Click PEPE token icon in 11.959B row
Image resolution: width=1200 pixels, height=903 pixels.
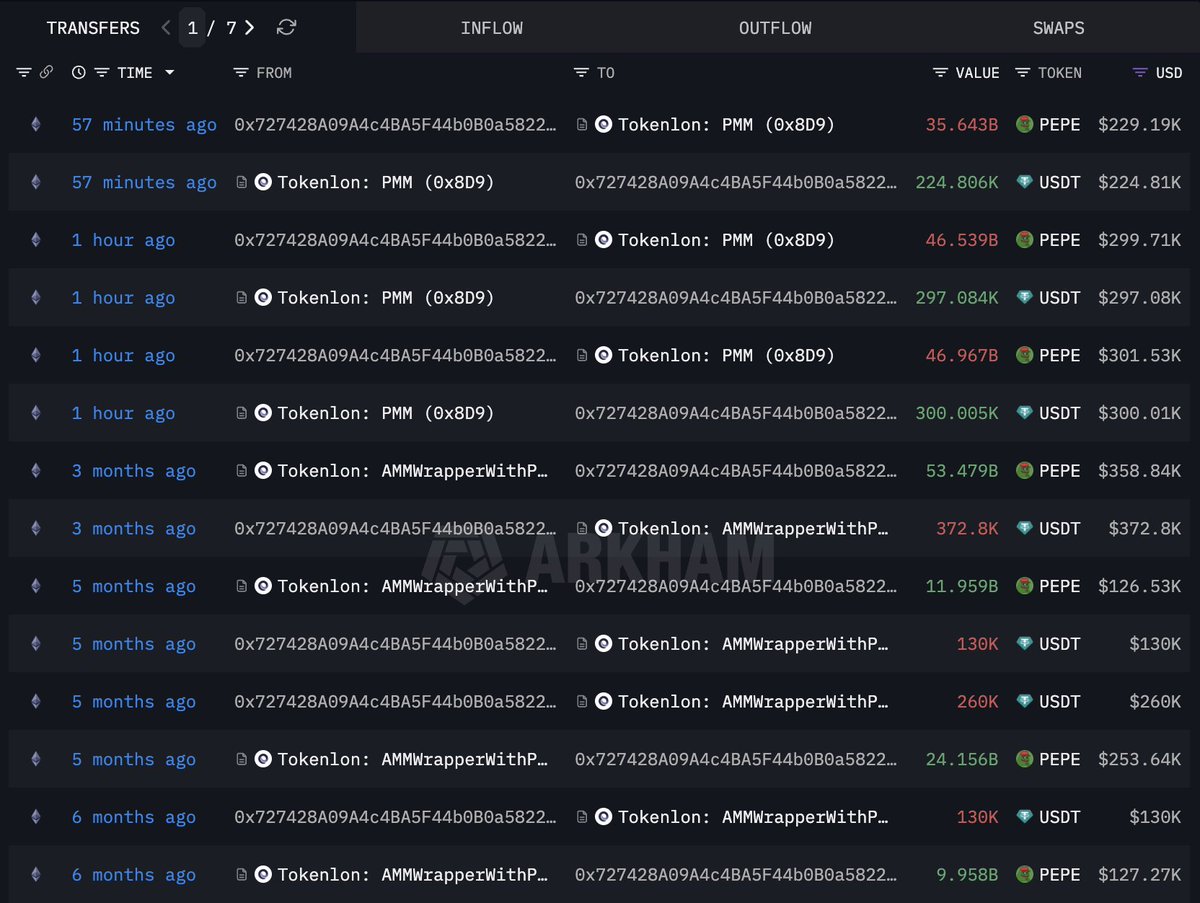point(1024,586)
